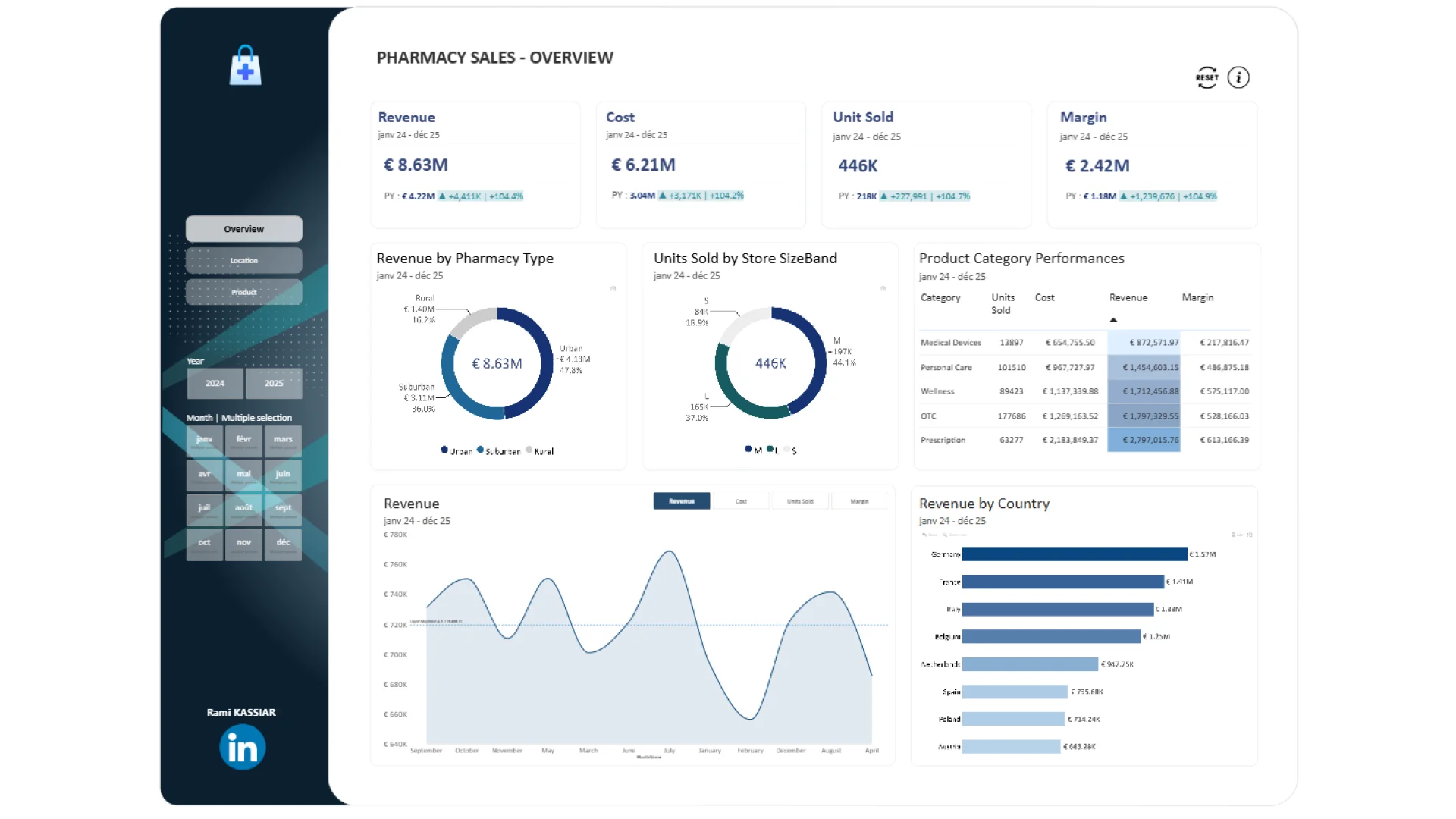This screenshot has height=819, width=1456.
Task: Toggle the 2024 year slicer
Action: click(x=215, y=384)
